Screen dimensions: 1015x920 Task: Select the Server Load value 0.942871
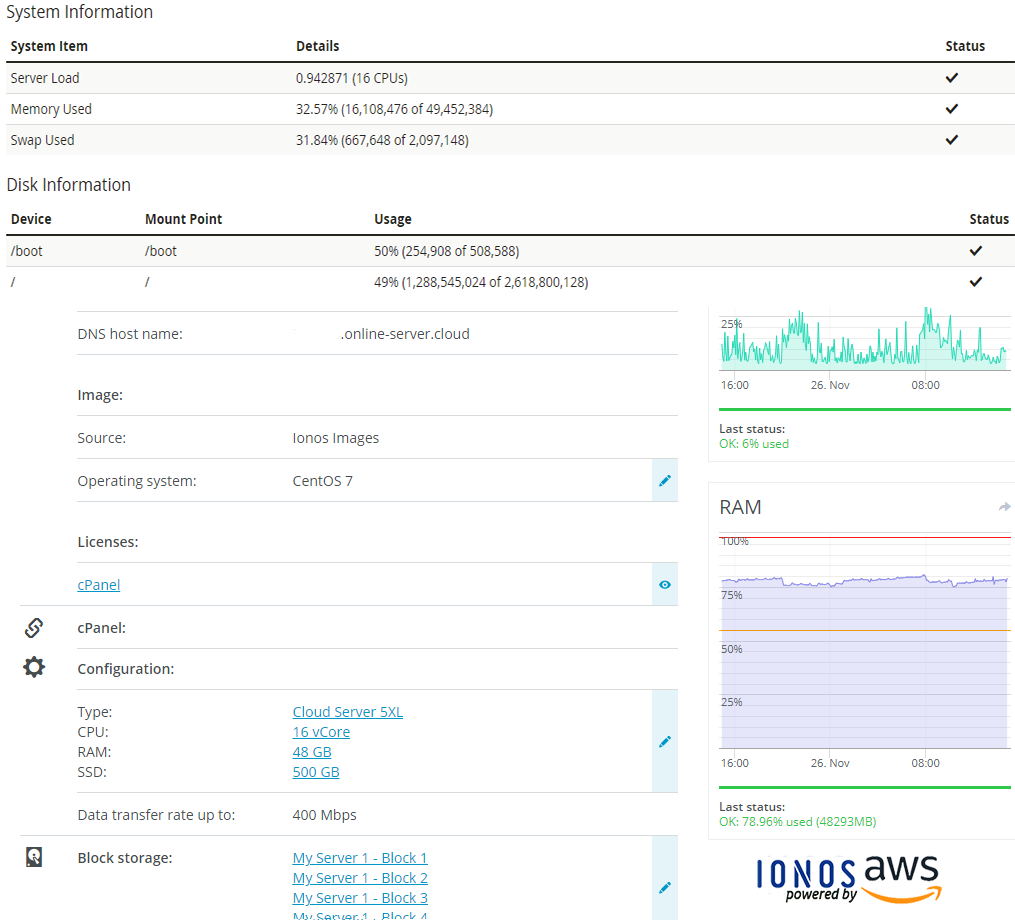coord(322,78)
